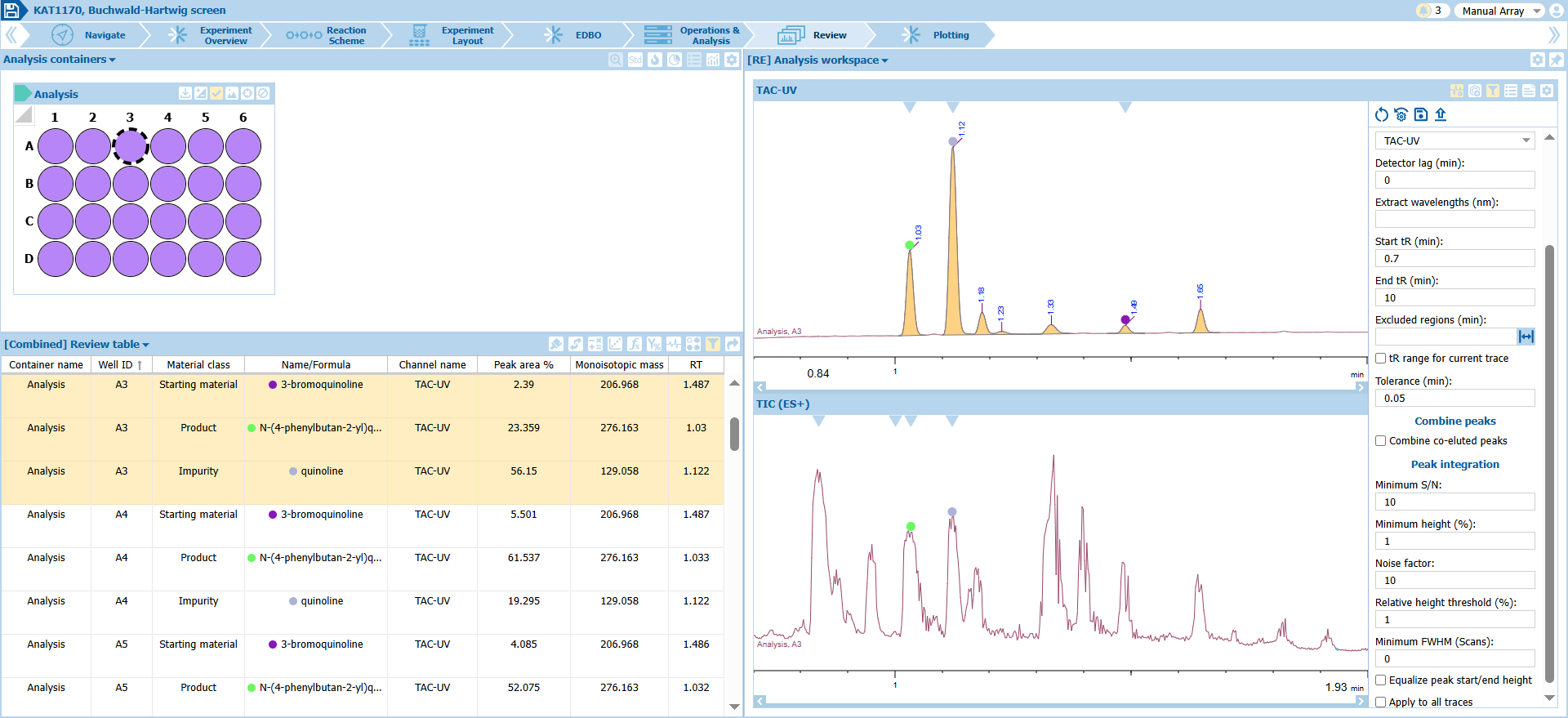The image size is (1568, 718).
Task: Toggle the funnel filter icon in Review table
Action: pos(713,345)
